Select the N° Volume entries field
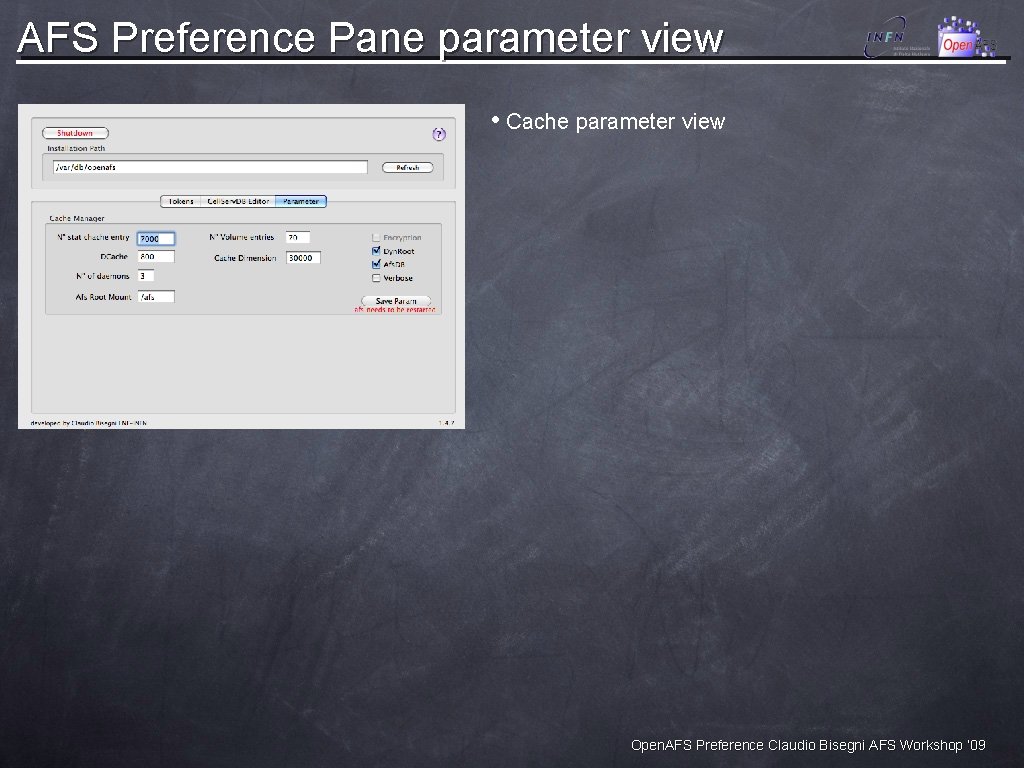 (x=300, y=237)
